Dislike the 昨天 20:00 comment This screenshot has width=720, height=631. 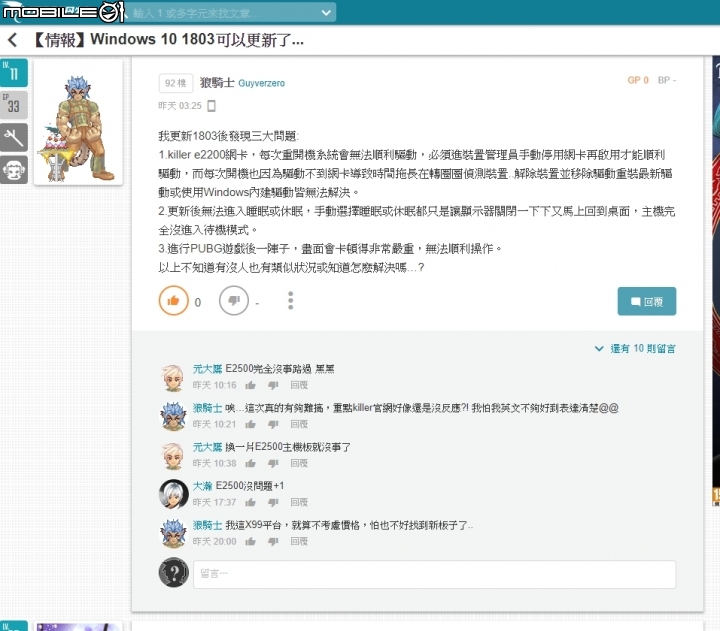[x=273, y=542]
